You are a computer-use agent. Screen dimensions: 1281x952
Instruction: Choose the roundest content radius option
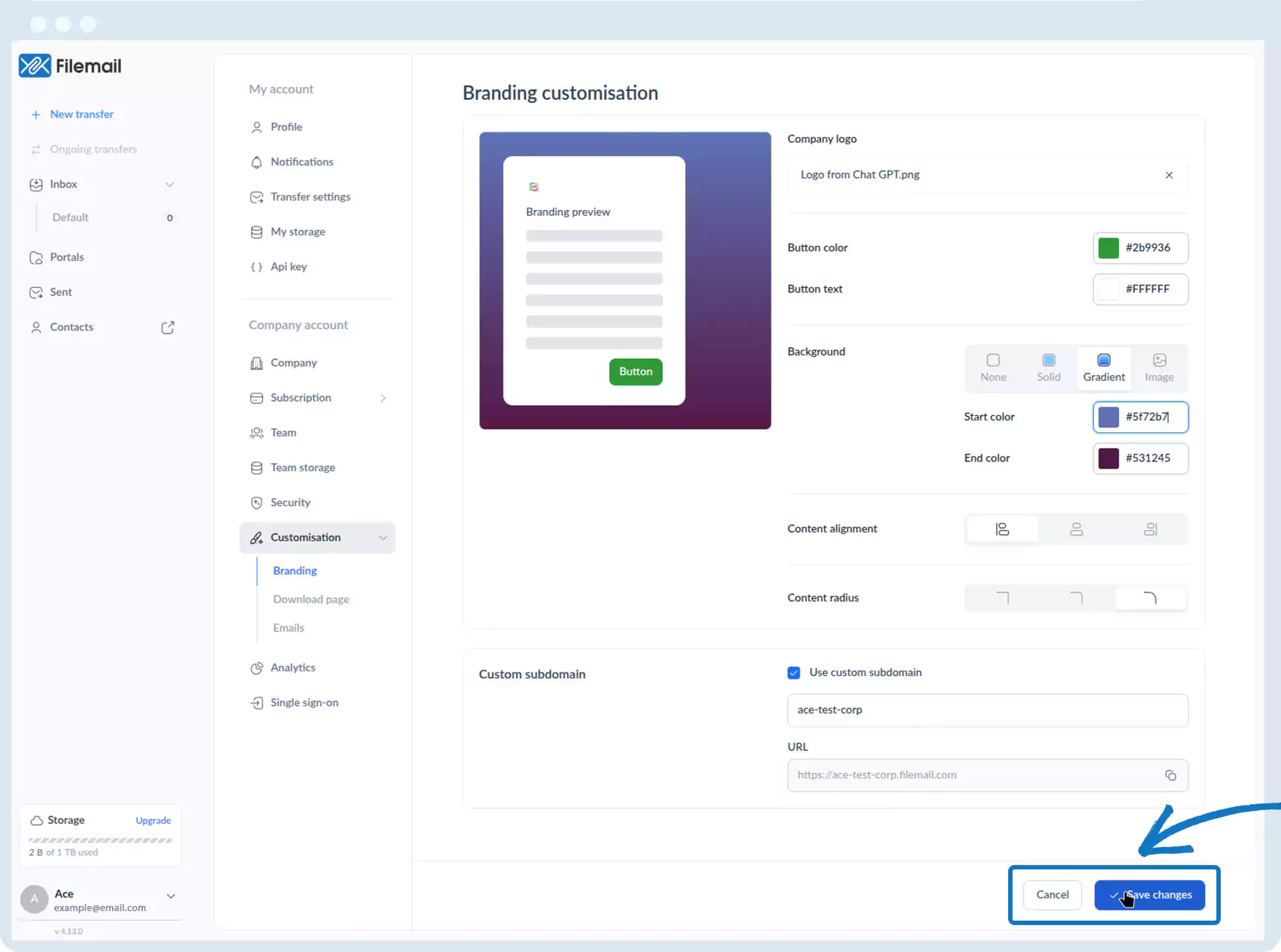pos(1150,598)
